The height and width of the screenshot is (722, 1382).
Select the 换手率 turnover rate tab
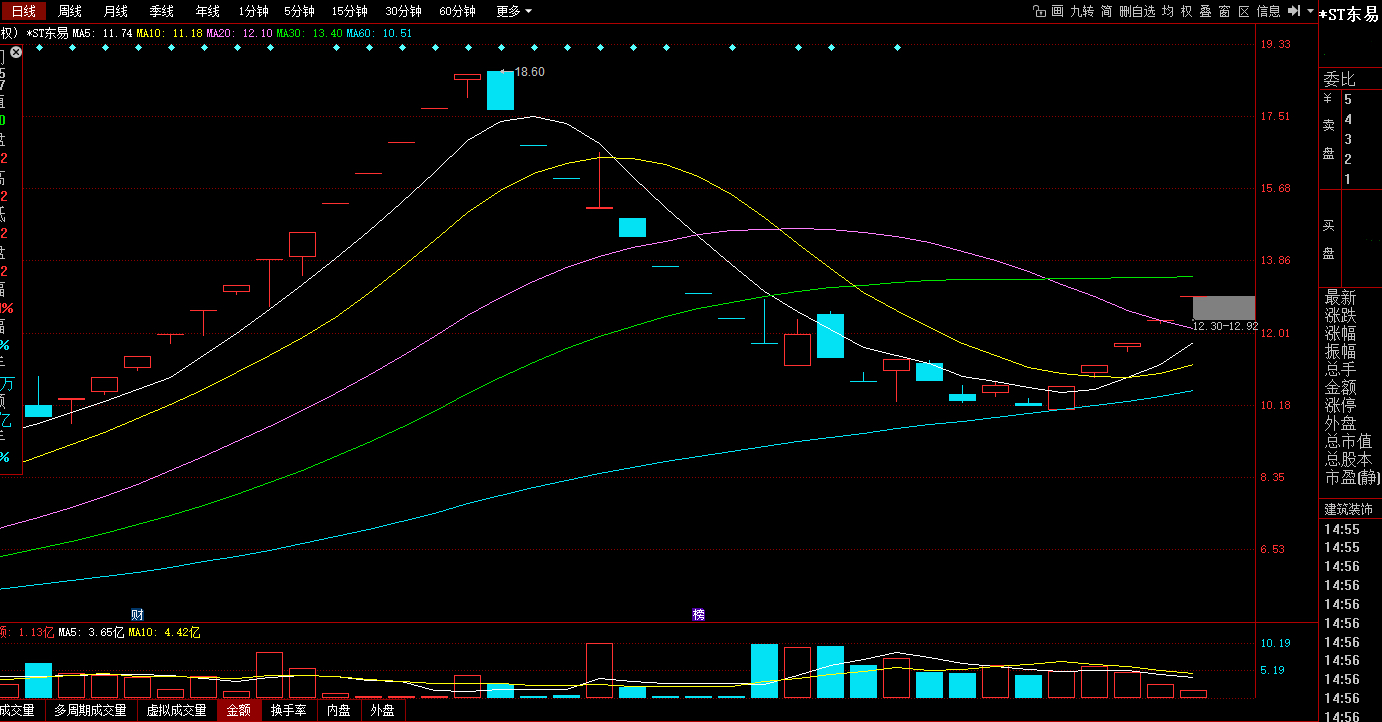pos(289,711)
